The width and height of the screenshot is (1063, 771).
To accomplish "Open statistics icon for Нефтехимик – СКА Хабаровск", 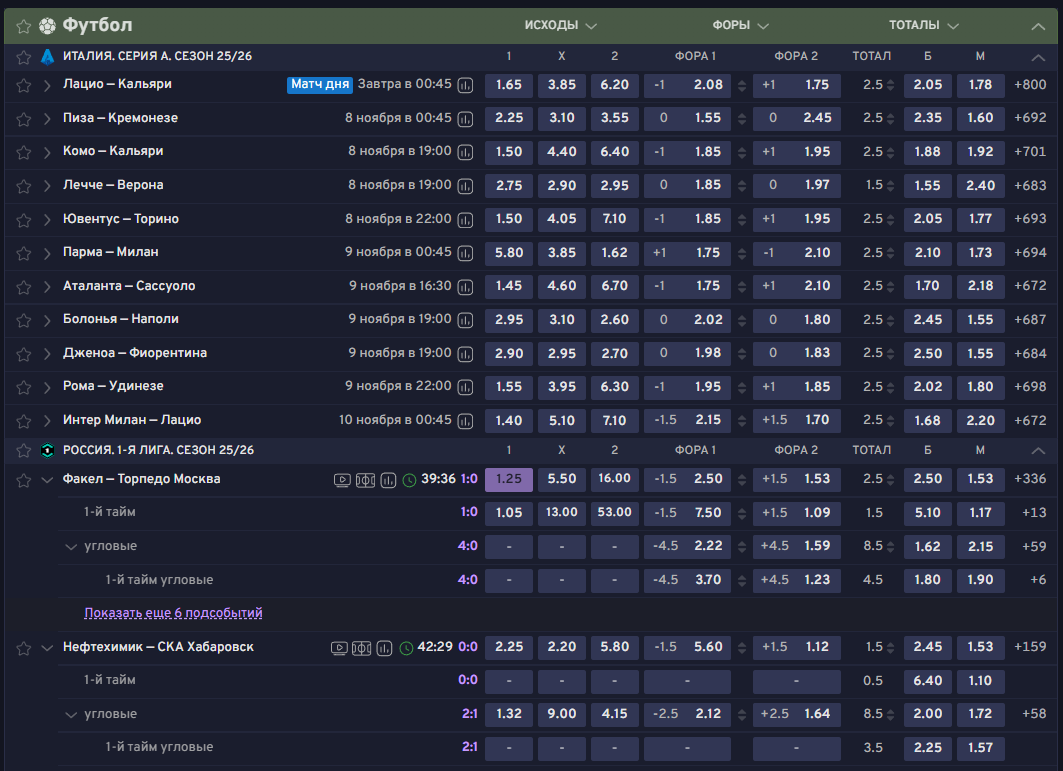I will click(x=385, y=648).
